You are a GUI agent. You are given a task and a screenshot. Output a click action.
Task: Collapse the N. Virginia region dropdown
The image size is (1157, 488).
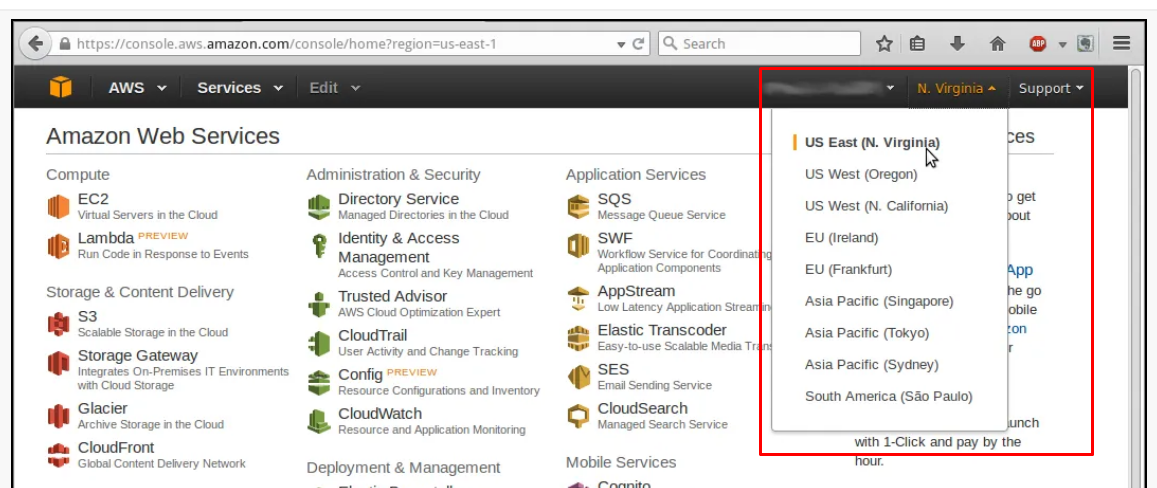956,89
